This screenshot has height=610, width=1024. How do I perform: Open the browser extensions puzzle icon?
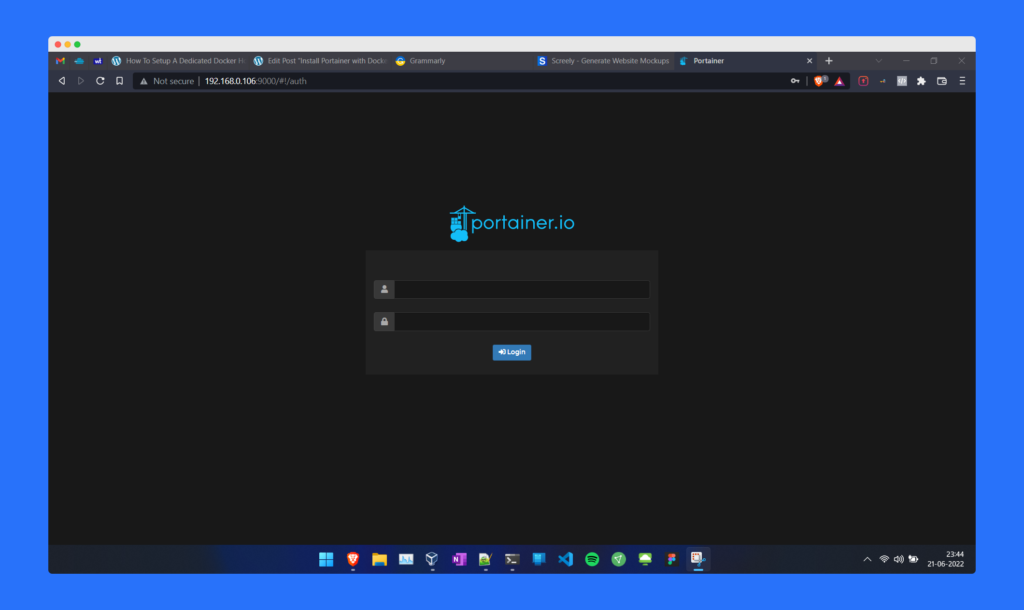[921, 81]
